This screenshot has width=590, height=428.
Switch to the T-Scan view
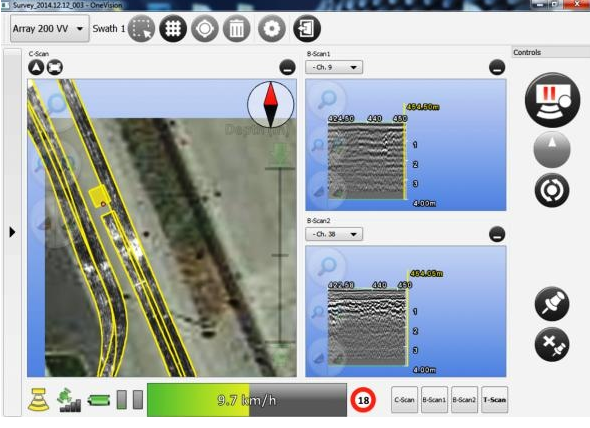click(495, 400)
